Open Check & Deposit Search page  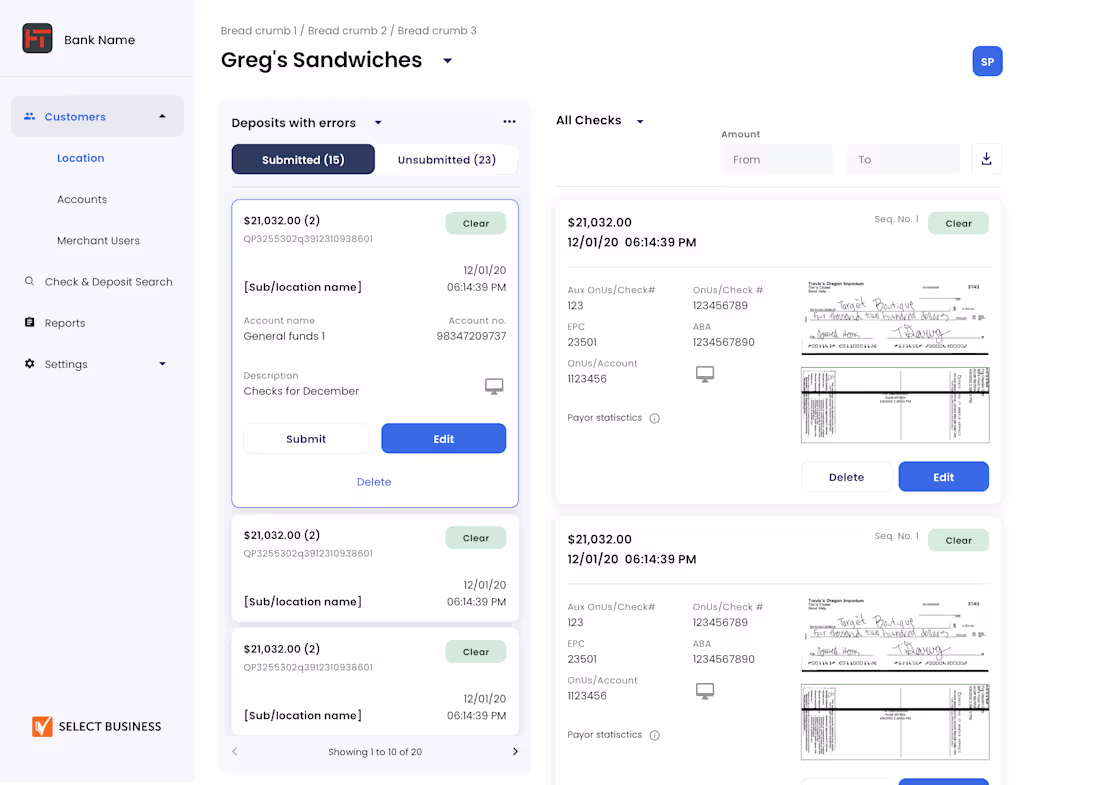[109, 281]
